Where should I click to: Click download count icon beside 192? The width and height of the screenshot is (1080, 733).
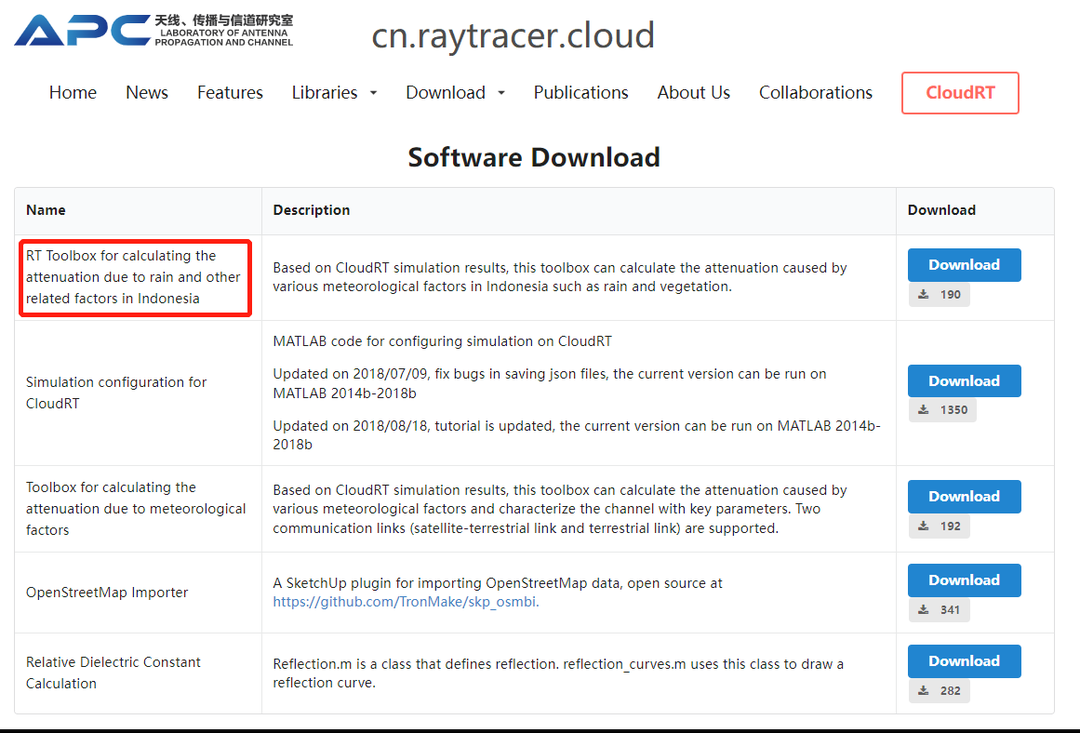point(924,526)
